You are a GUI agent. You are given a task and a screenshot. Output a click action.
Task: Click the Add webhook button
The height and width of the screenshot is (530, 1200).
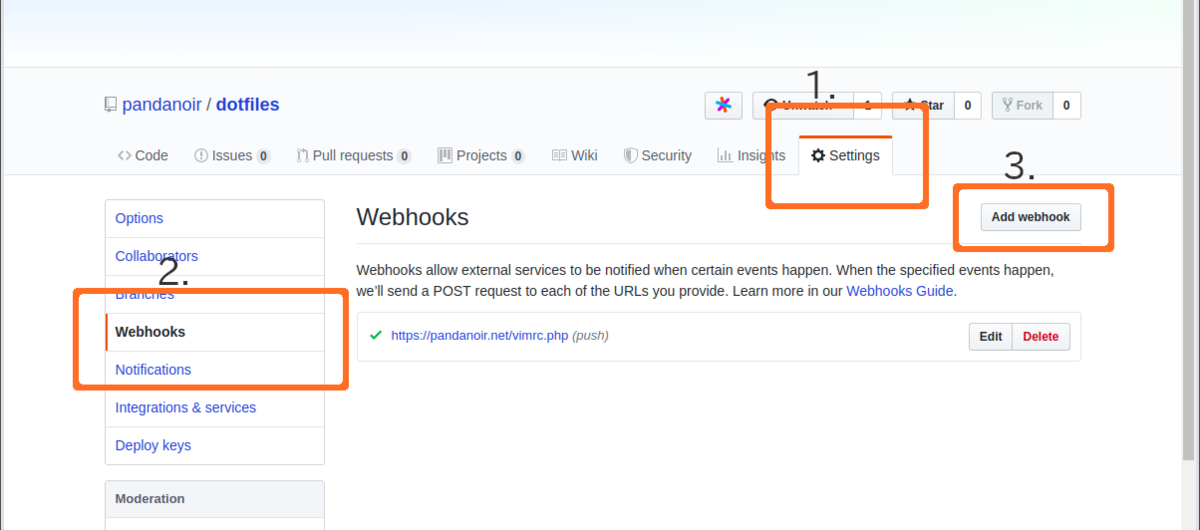1031,217
